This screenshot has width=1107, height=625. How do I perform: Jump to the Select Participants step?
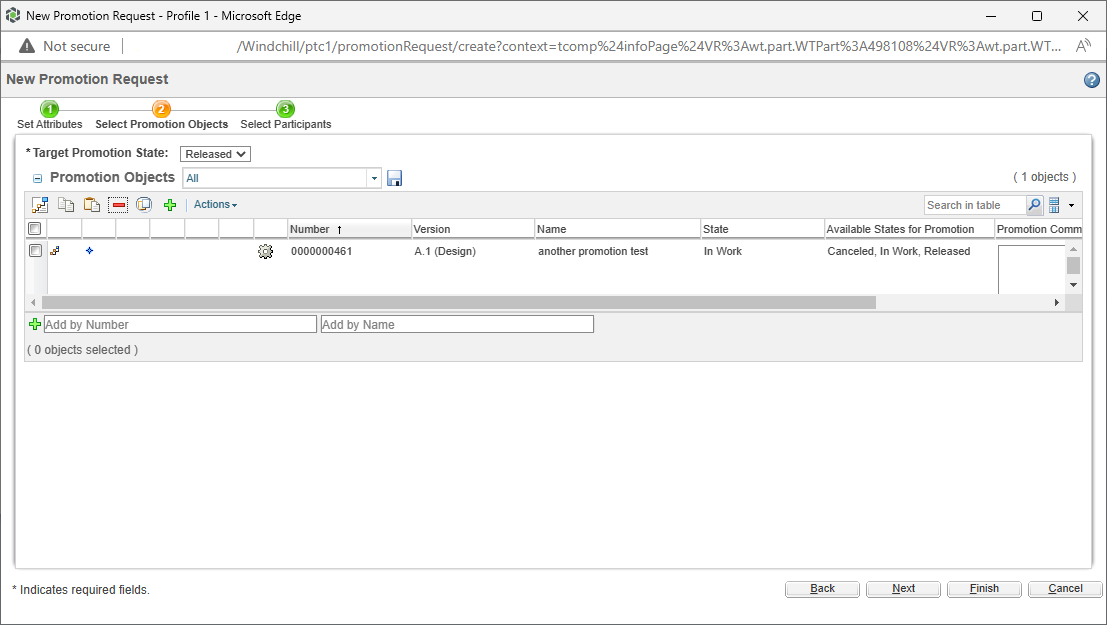[285, 114]
